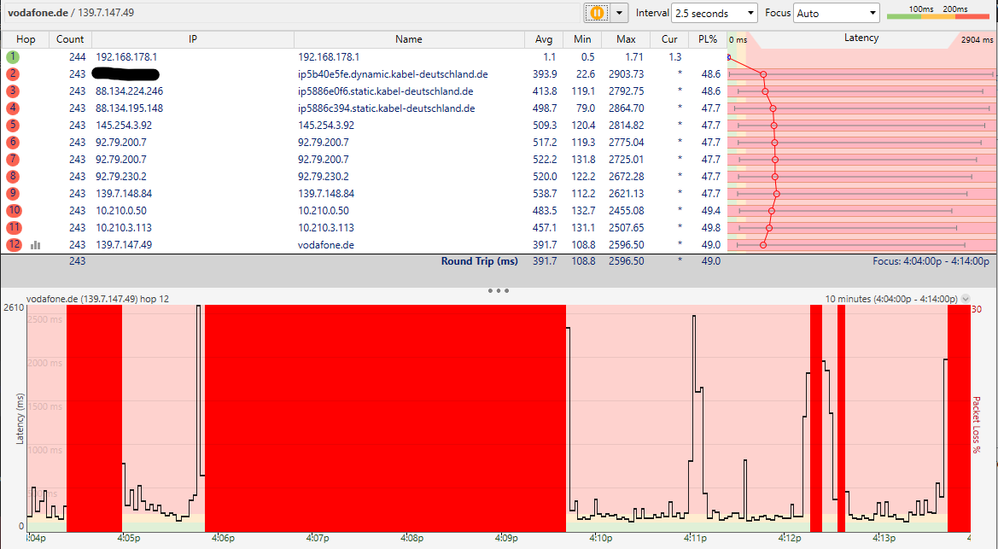Select the red hop 9 circle
This screenshot has width=998, height=549.
click(x=13, y=193)
